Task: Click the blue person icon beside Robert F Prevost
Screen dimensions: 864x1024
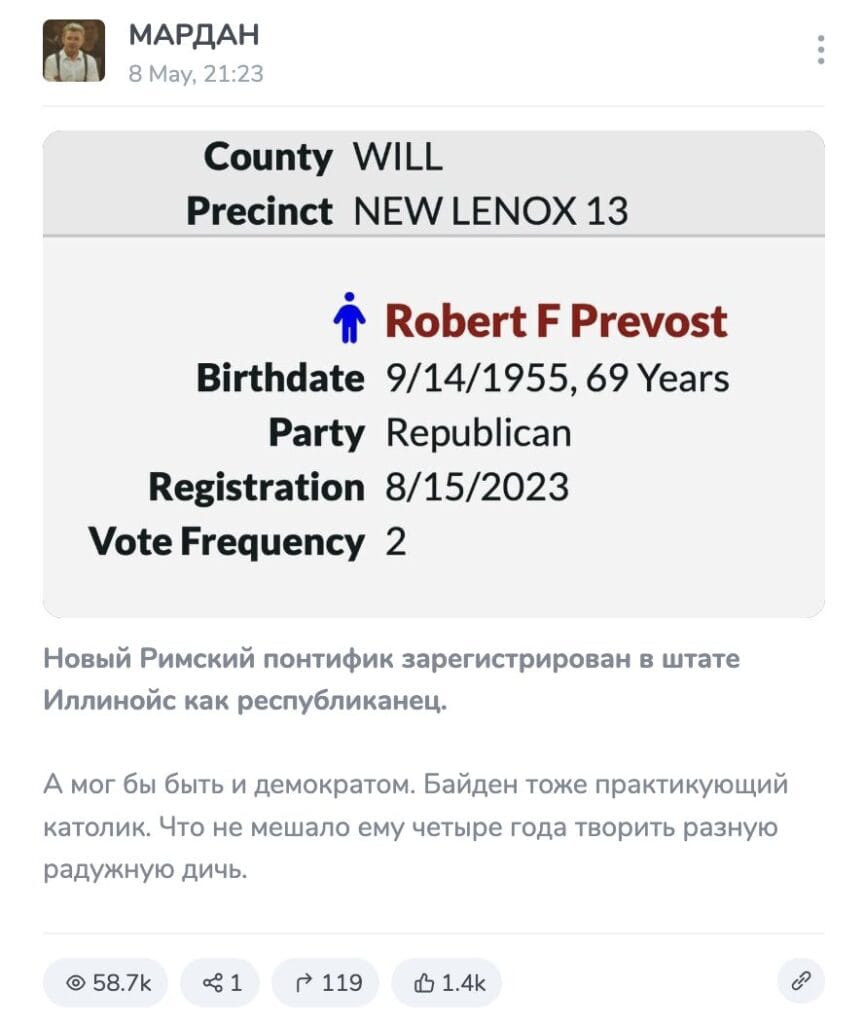Action: coord(350,318)
